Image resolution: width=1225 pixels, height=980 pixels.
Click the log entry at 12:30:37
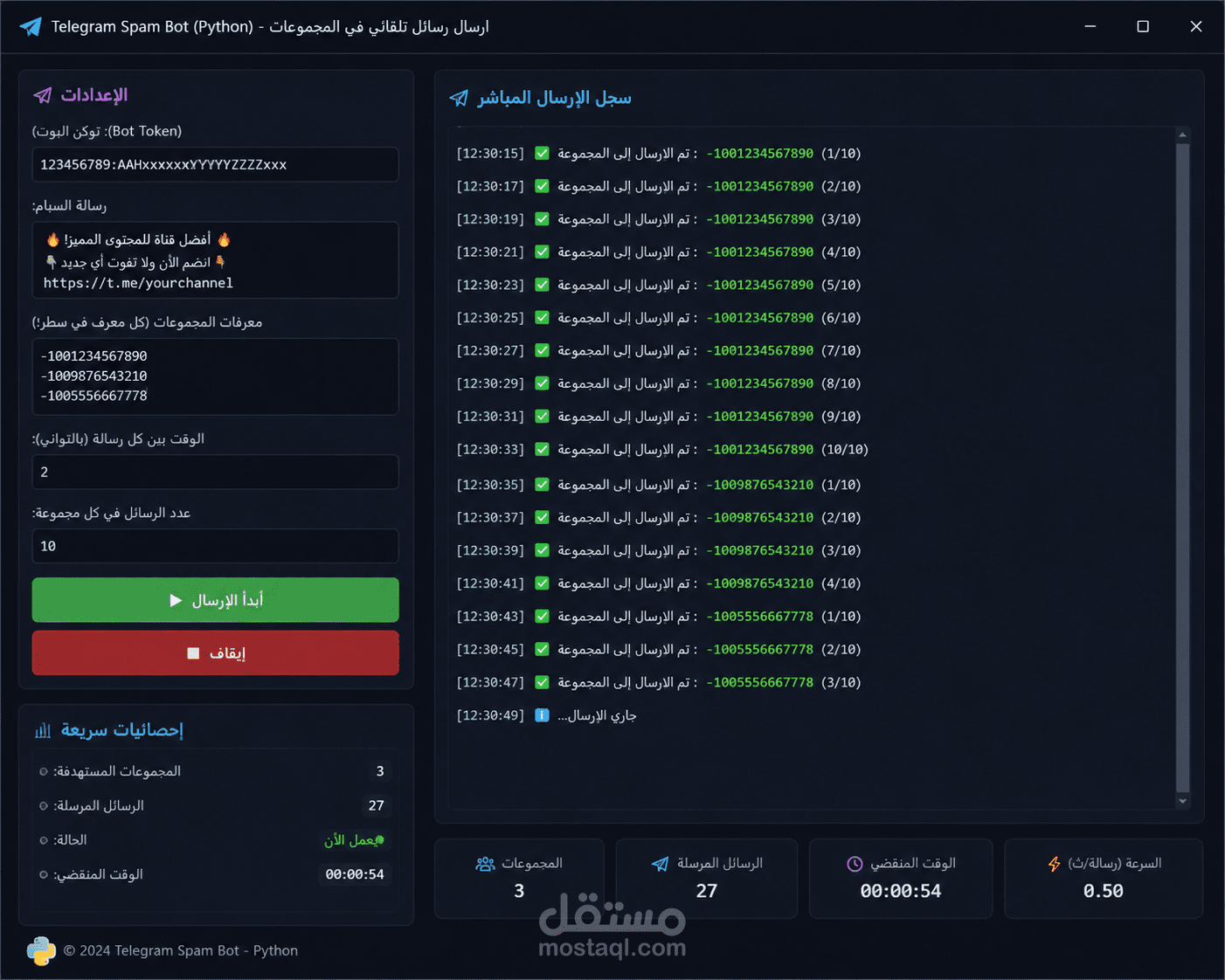coord(659,517)
